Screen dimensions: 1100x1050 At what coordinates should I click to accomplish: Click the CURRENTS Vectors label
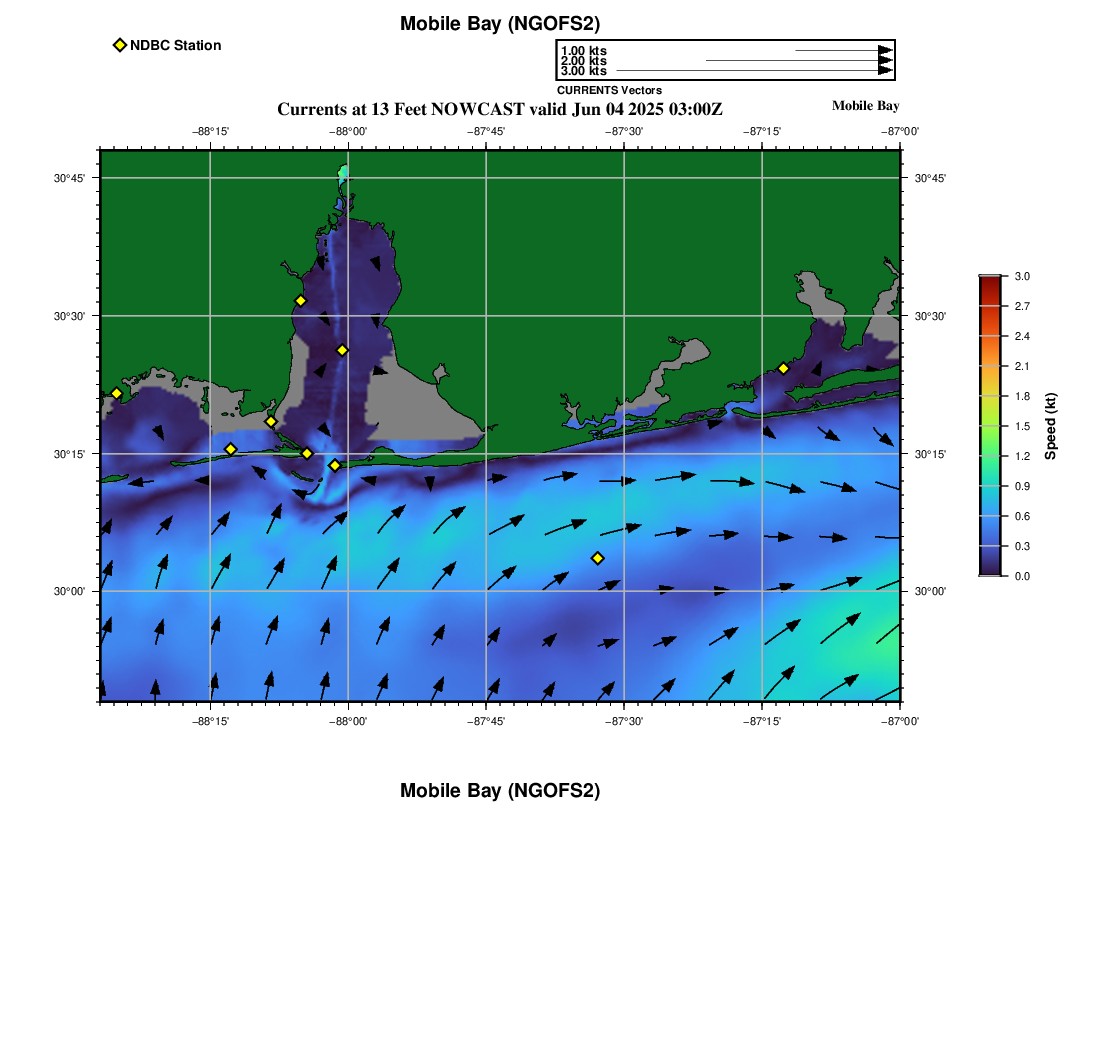coord(609,90)
